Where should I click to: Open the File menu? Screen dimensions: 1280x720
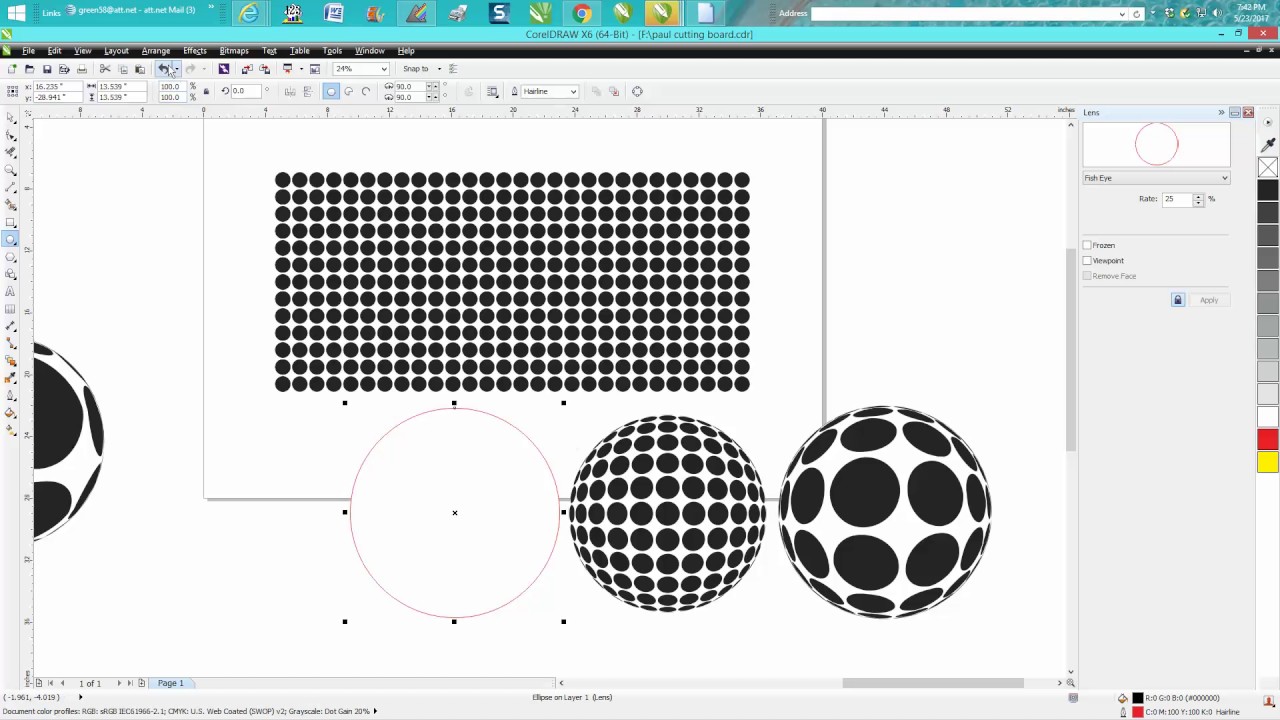point(28,51)
